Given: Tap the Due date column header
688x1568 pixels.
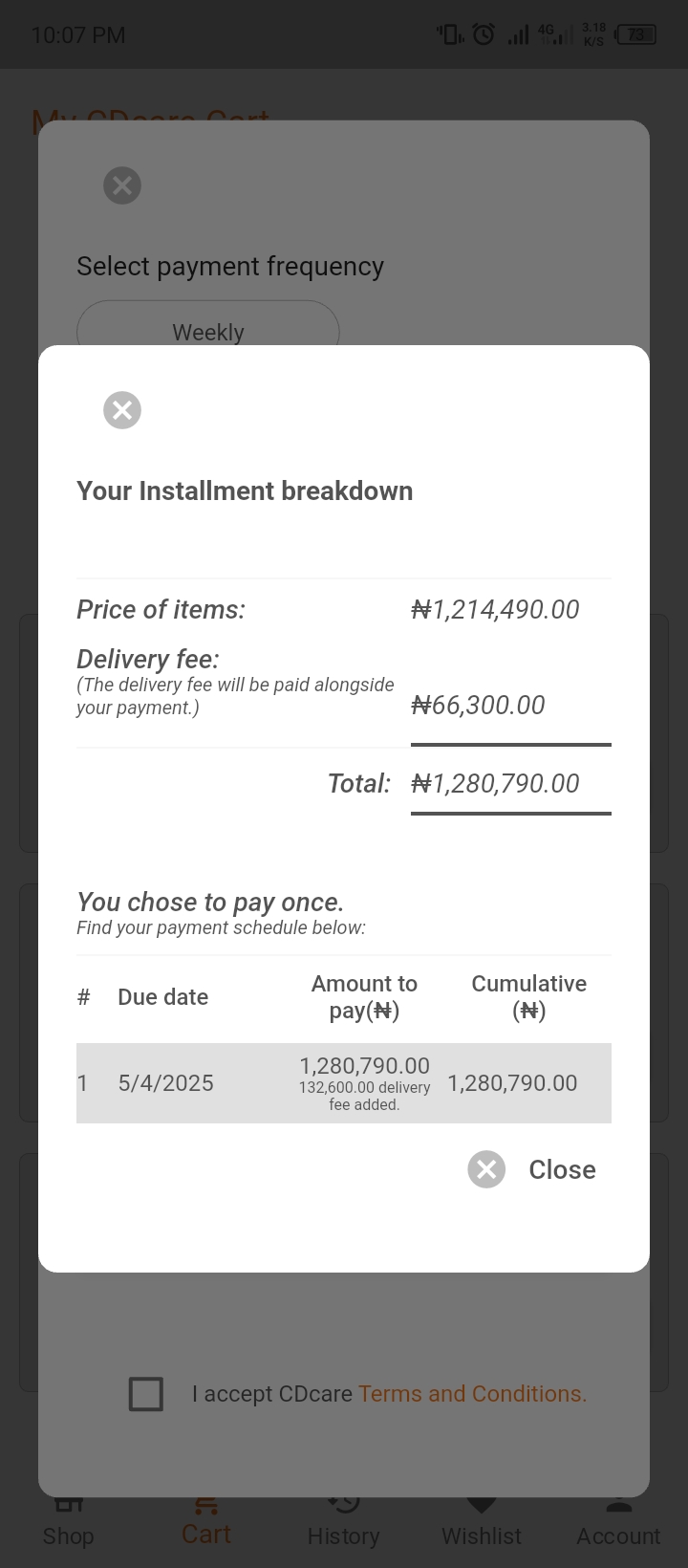Looking at the screenshot, I should coord(162,997).
